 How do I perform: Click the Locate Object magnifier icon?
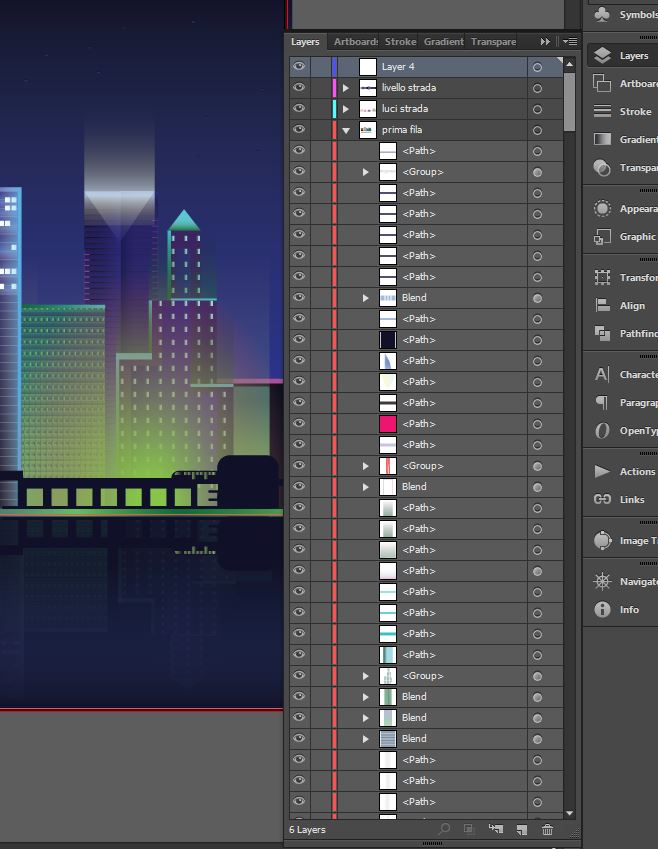[445, 830]
